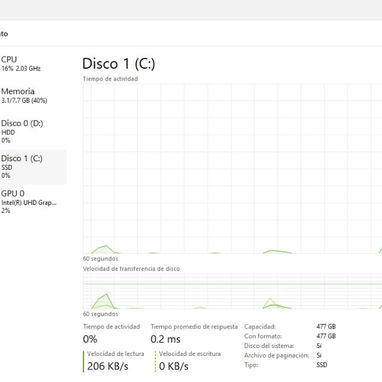Click the Capacidad 477 GB value

pyautogui.click(x=326, y=327)
